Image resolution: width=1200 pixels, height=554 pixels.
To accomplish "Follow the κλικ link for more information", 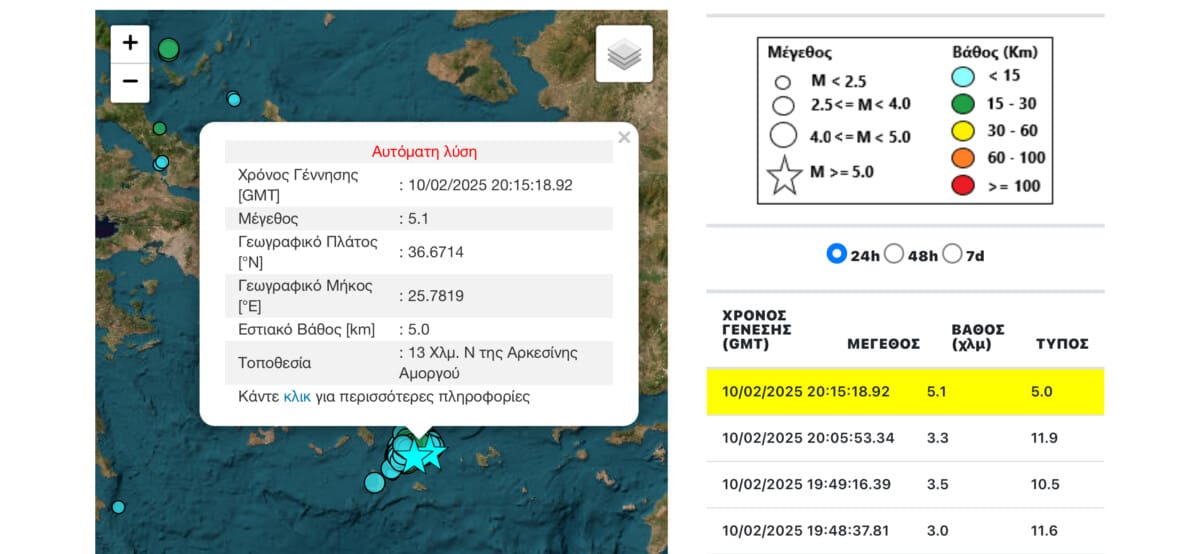I will [x=297, y=397].
